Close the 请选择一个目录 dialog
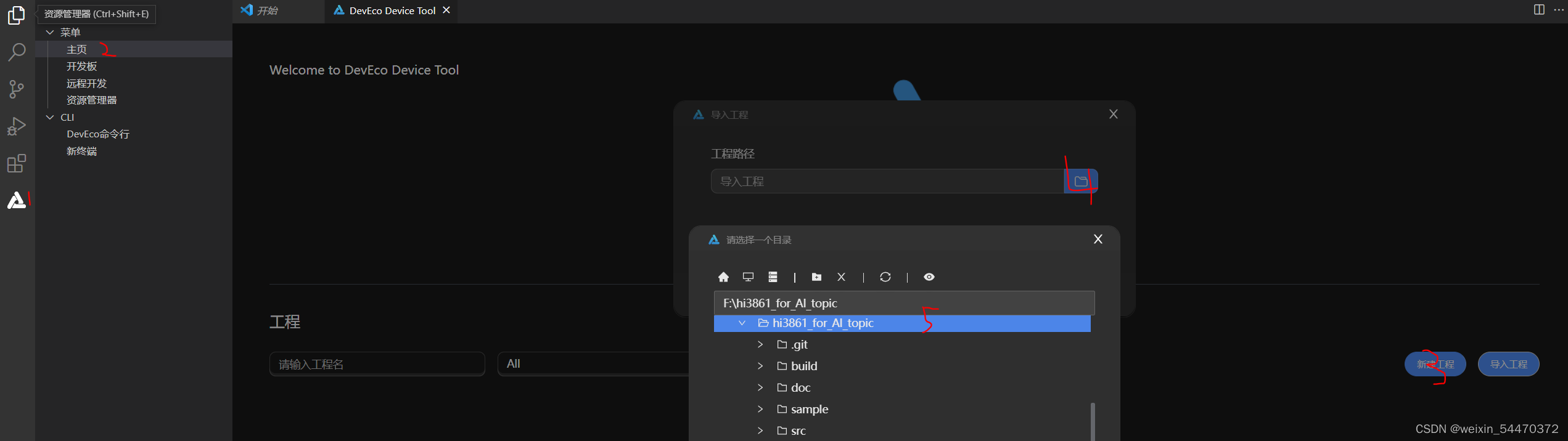 point(1098,239)
